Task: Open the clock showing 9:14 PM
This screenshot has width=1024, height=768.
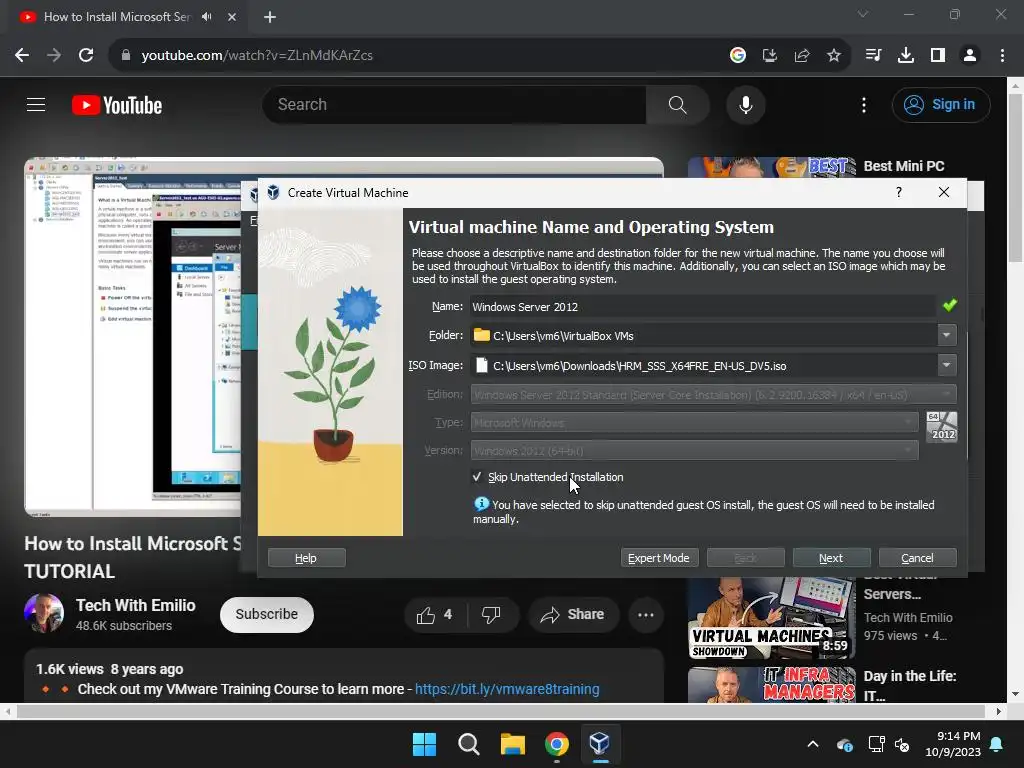Action: 953,744
